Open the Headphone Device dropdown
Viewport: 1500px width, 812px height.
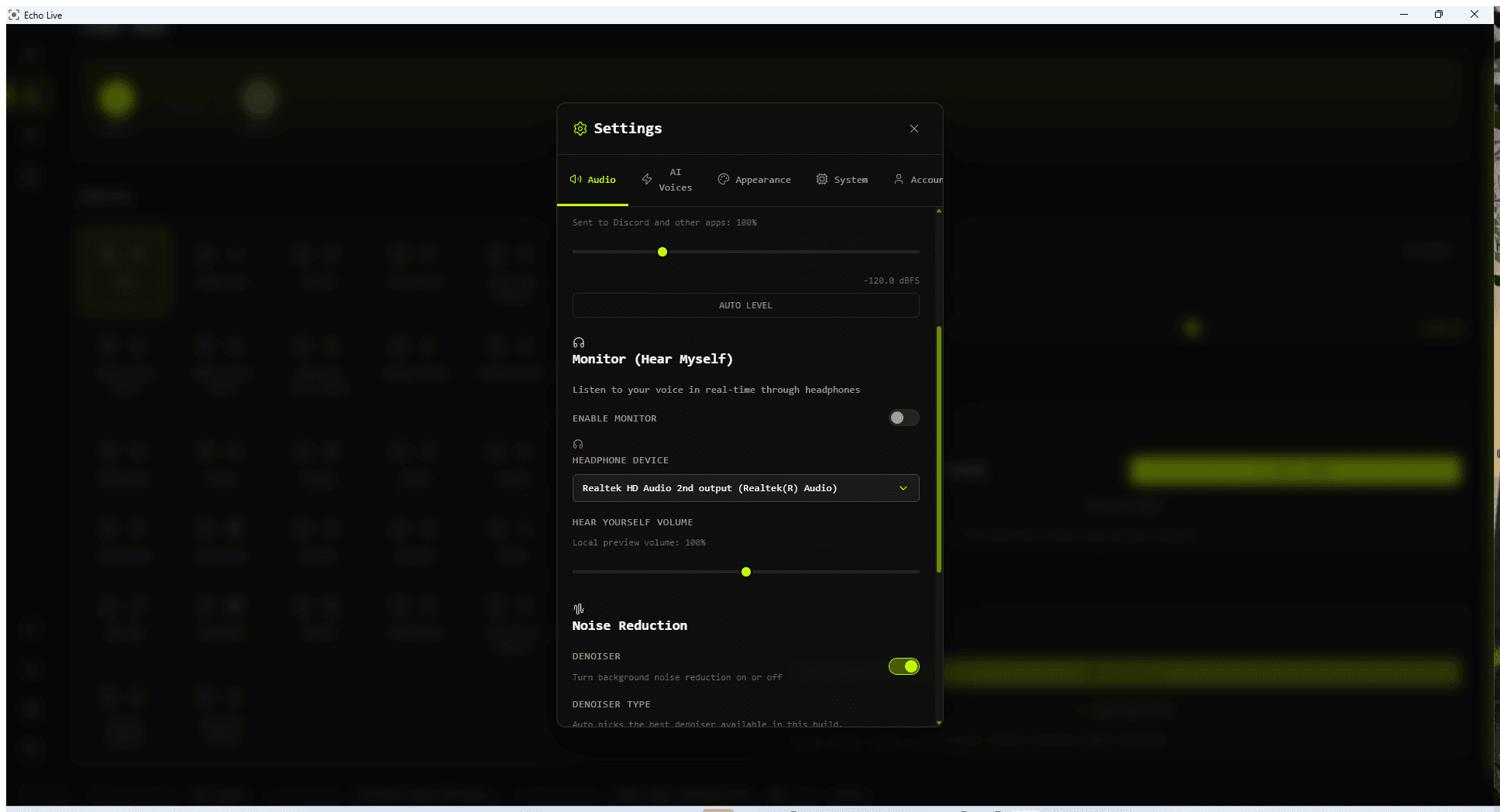745,488
